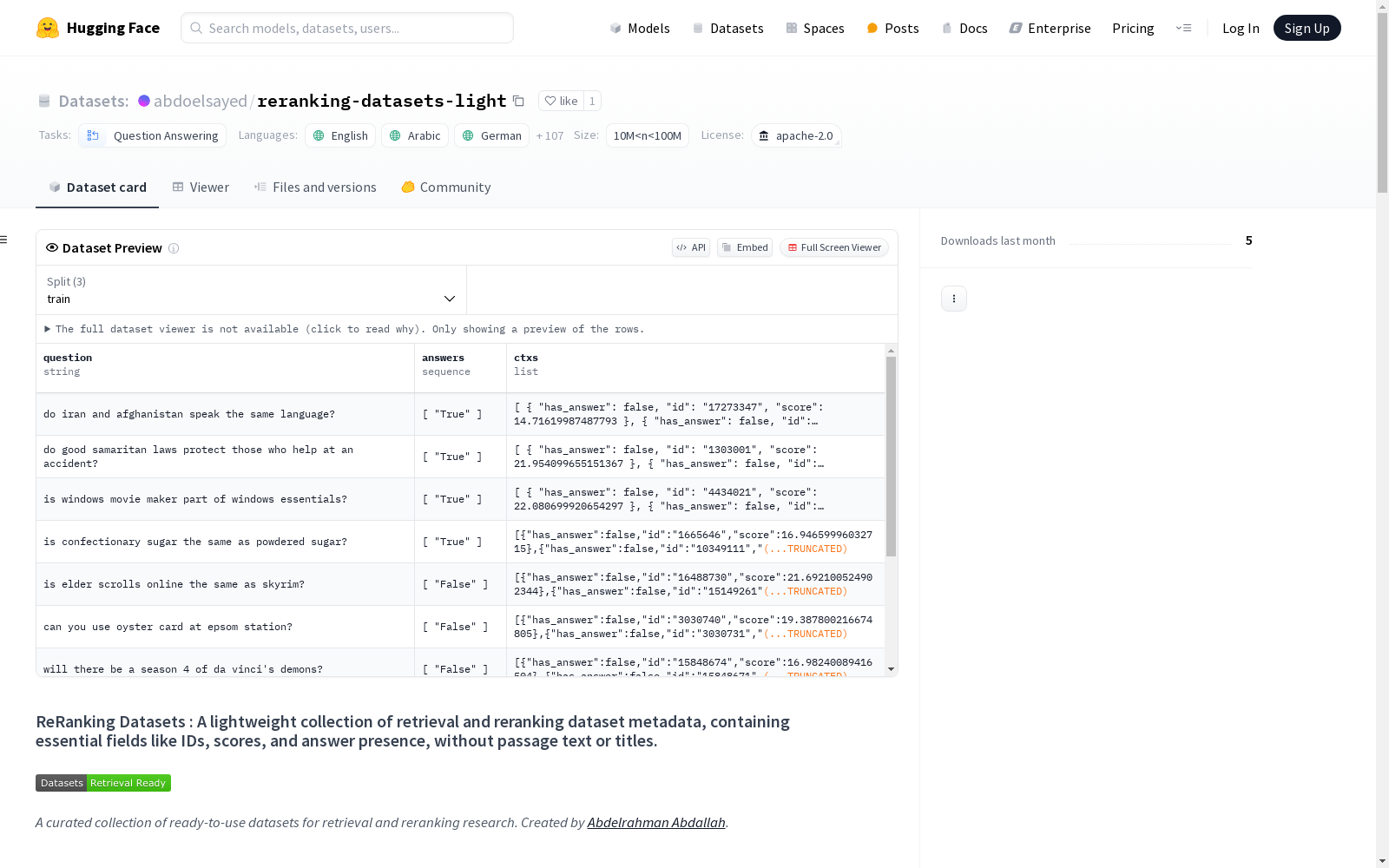Click the Embed button
The height and width of the screenshot is (868, 1389).
[745, 247]
